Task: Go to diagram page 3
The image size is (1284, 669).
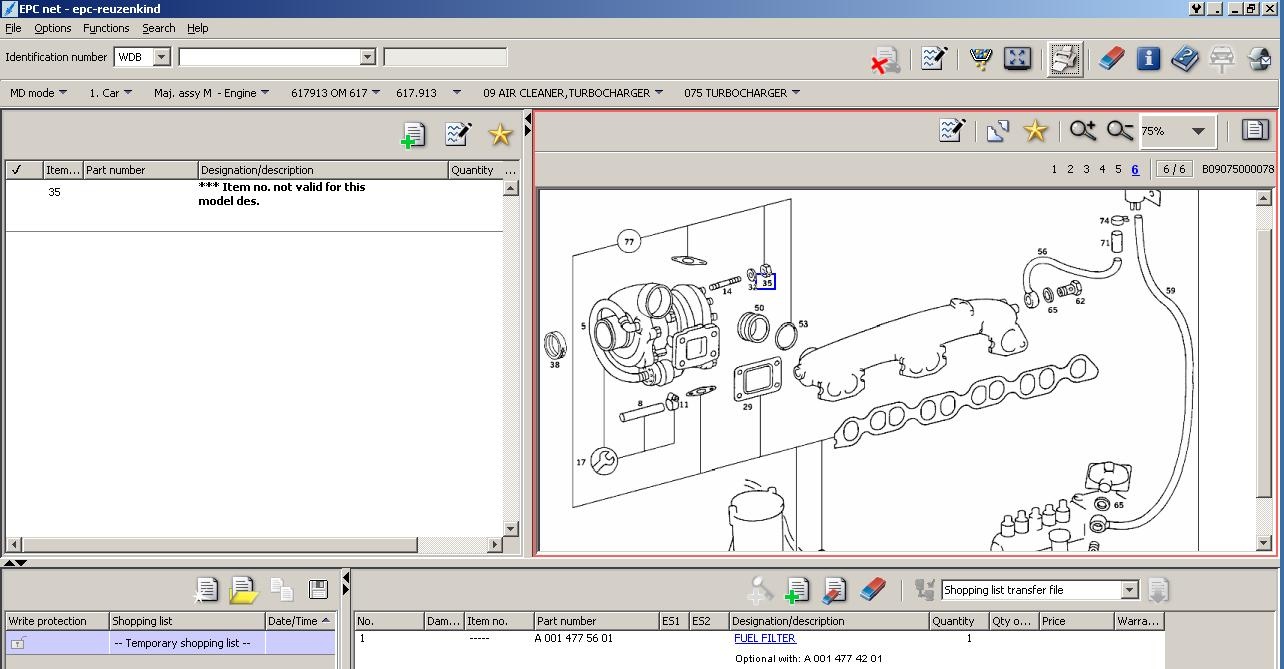Action: pos(1086,169)
